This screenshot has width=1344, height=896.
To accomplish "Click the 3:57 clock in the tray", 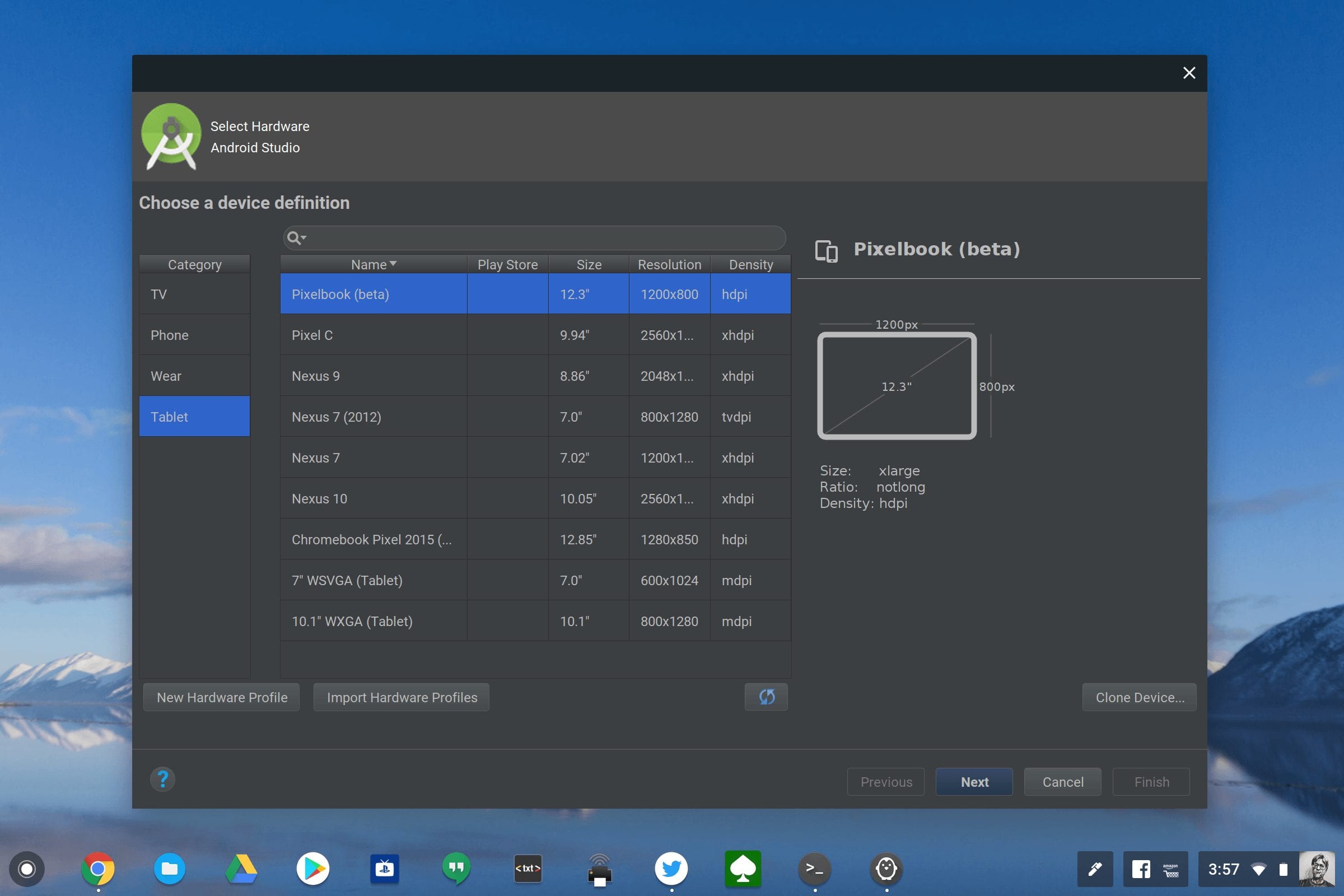I will tap(1224, 870).
